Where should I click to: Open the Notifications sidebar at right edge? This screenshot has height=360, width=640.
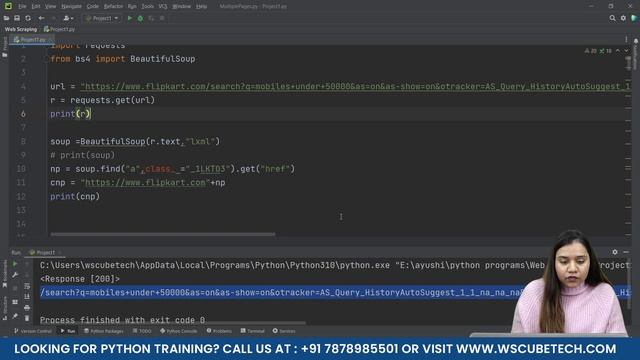point(636,53)
